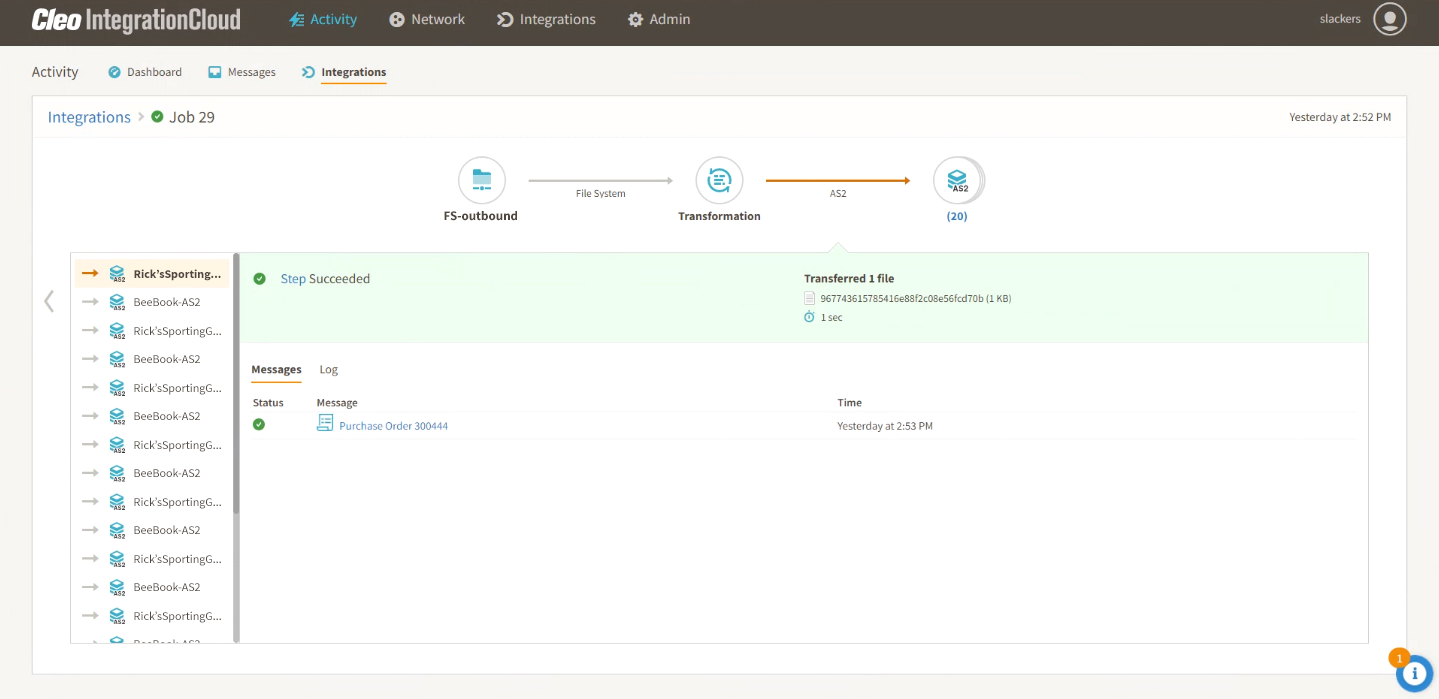Open the Admin menu

(x=658, y=19)
